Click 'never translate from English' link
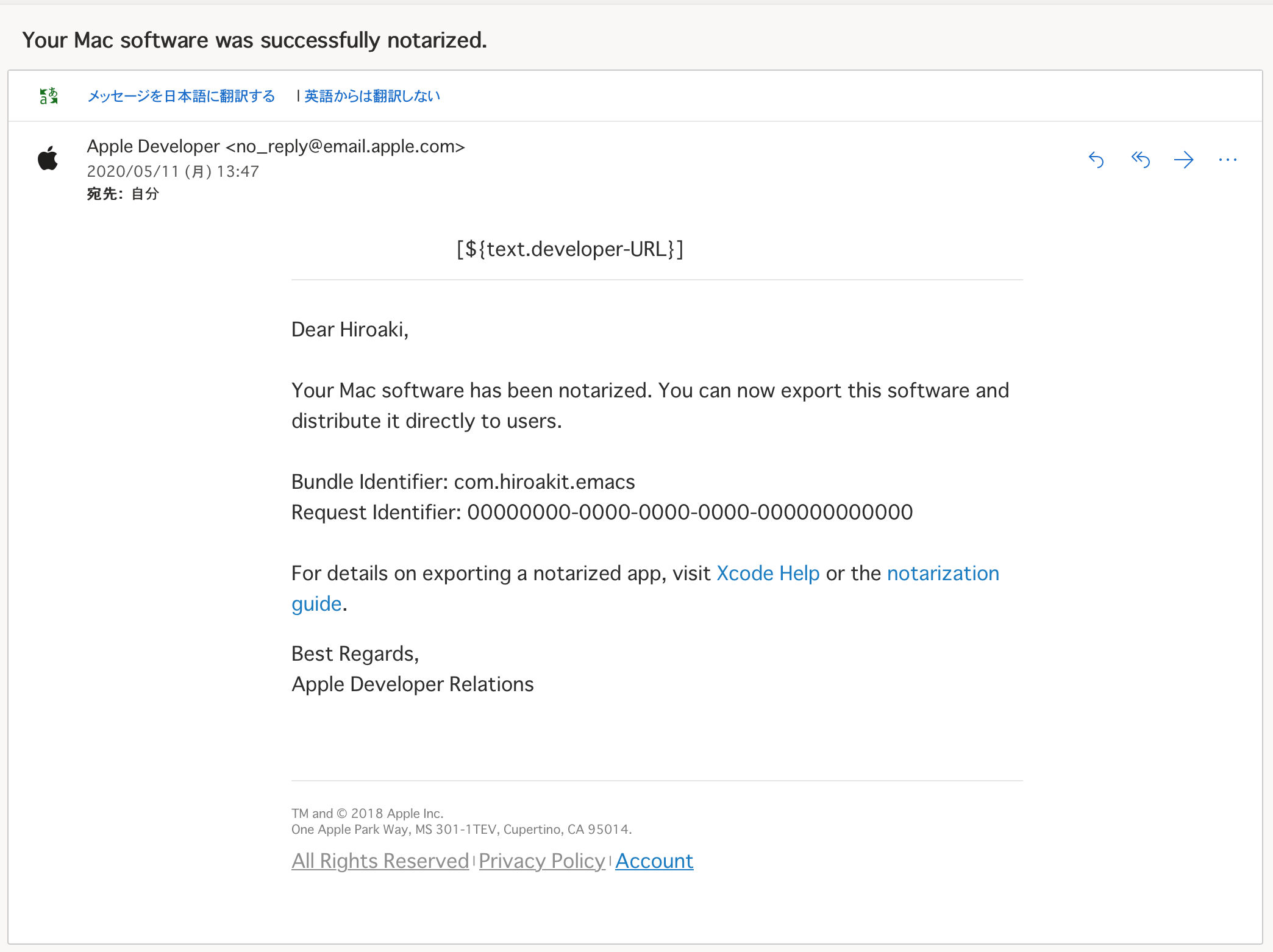1273x952 pixels. click(x=372, y=96)
